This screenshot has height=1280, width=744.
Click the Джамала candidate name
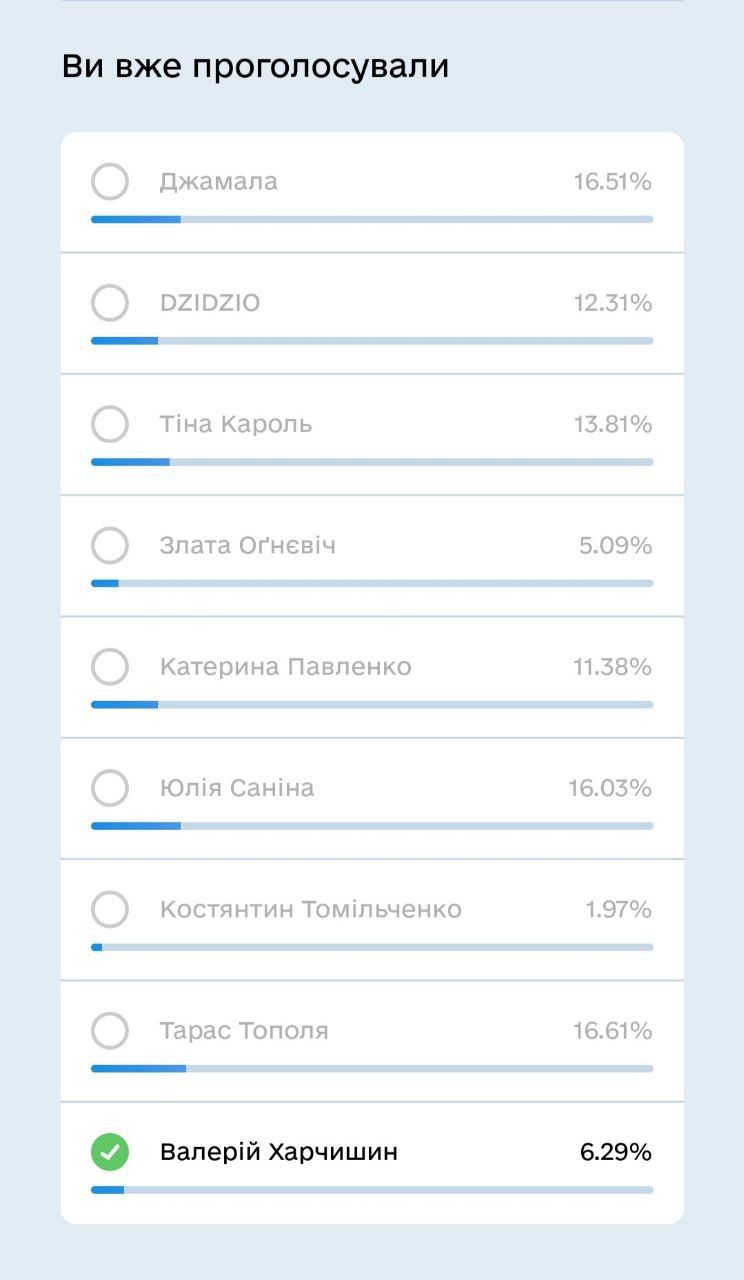tap(218, 182)
